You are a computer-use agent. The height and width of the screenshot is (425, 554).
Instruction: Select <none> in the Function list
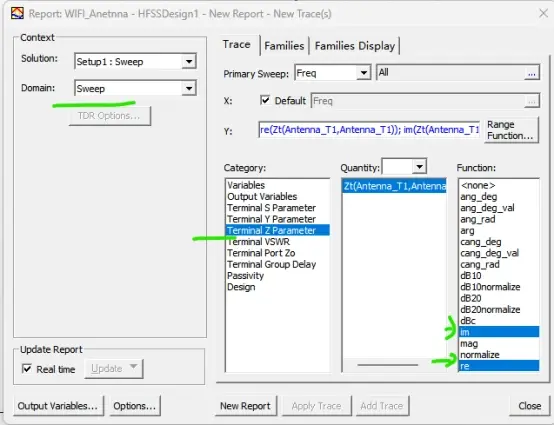tap(478, 185)
